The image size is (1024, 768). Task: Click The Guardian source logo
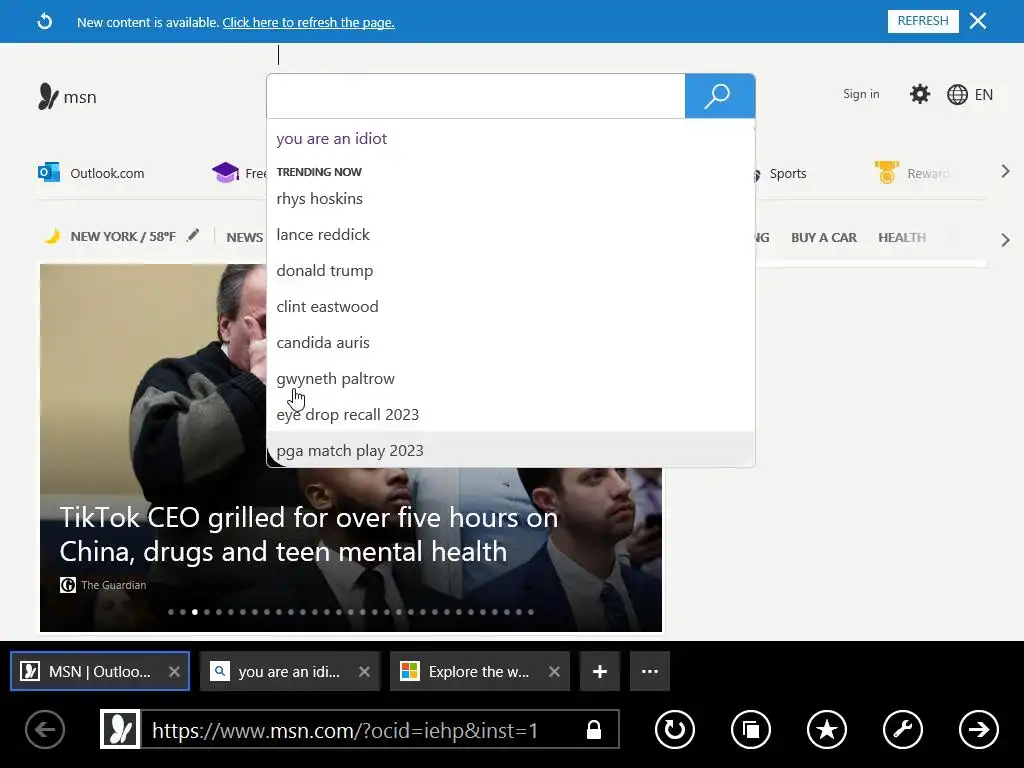click(x=68, y=585)
